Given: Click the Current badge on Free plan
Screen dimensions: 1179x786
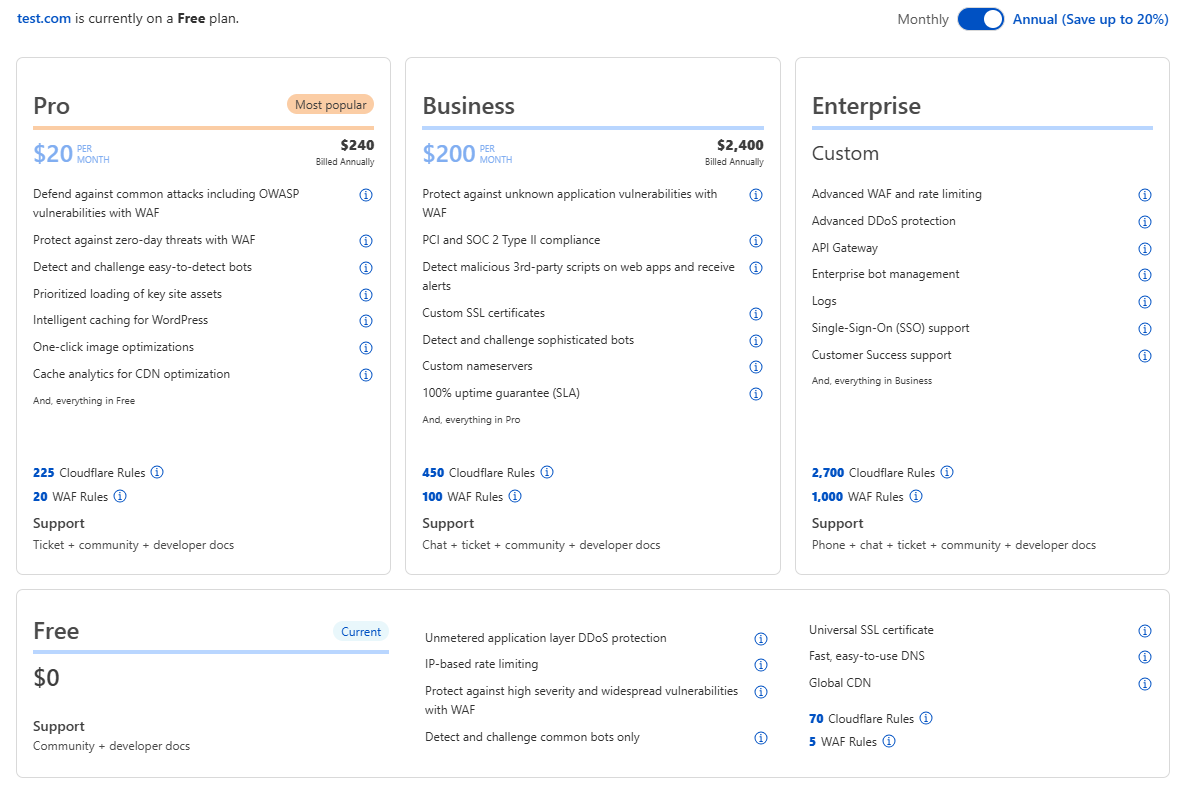Looking at the screenshot, I should coord(361,632).
